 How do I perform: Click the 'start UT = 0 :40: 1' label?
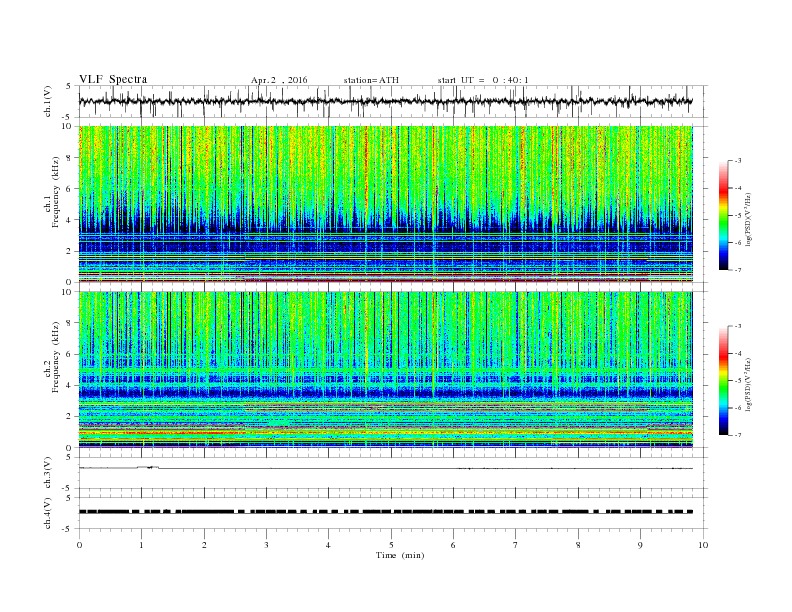(483, 80)
